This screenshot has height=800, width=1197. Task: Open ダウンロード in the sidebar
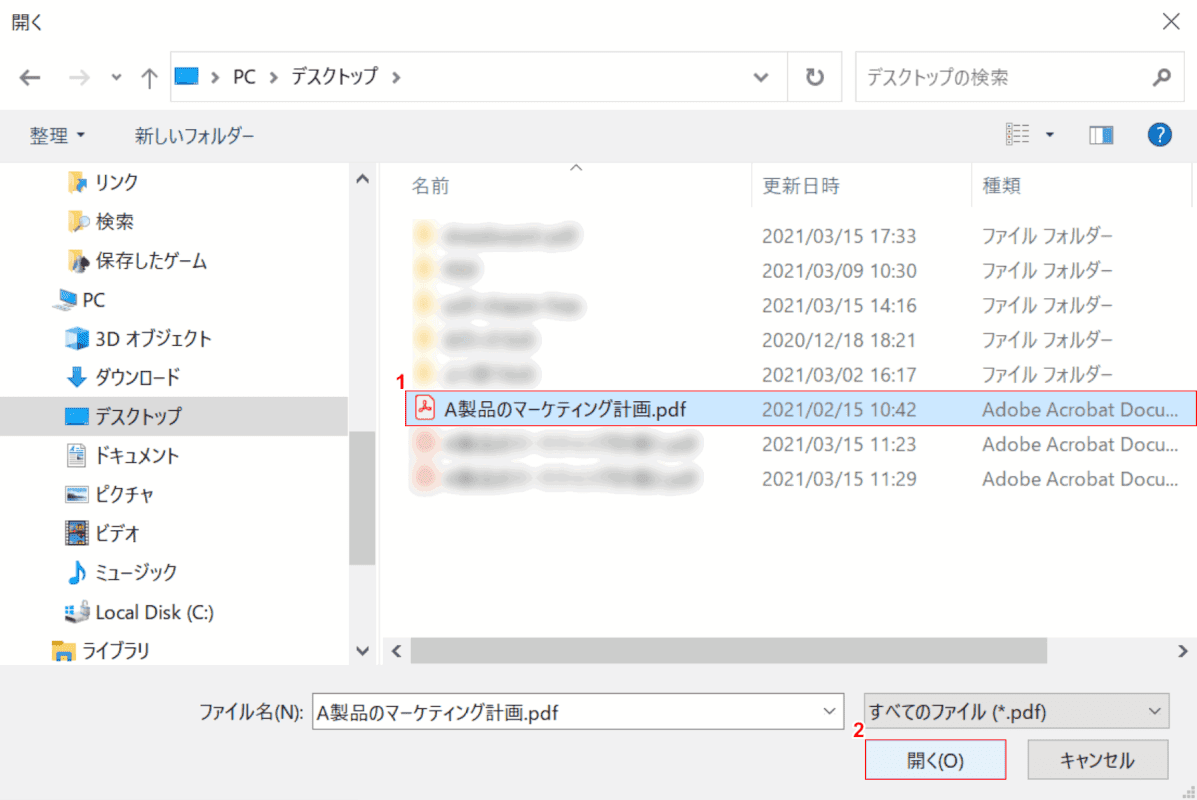tap(124, 377)
